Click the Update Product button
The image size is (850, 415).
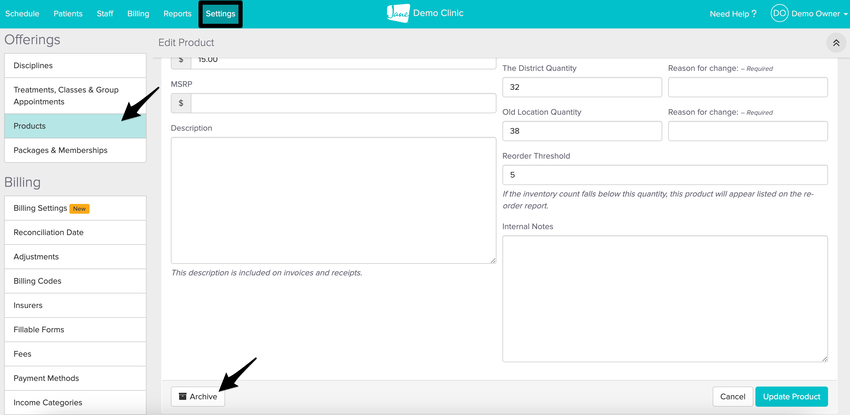coord(791,397)
